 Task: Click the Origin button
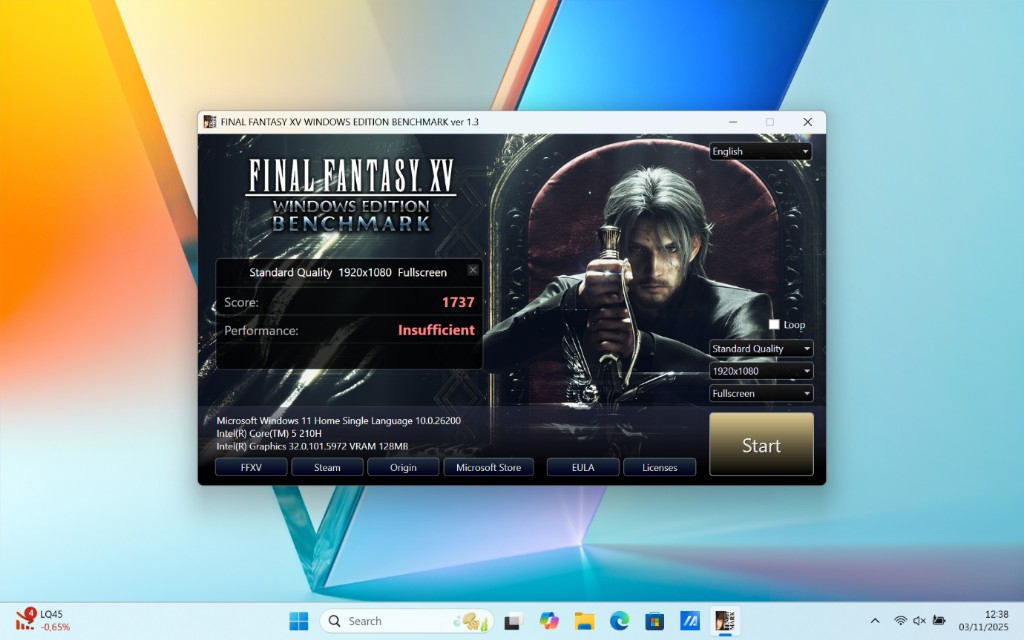click(x=403, y=467)
